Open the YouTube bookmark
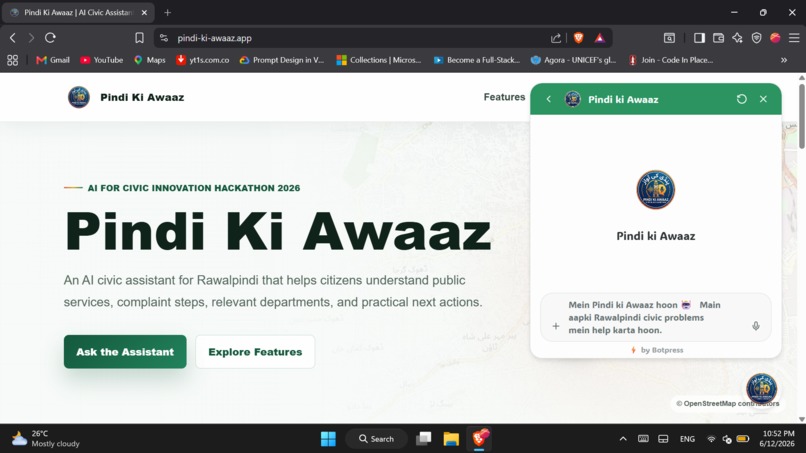The width and height of the screenshot is (806, 453). (101, 60)
